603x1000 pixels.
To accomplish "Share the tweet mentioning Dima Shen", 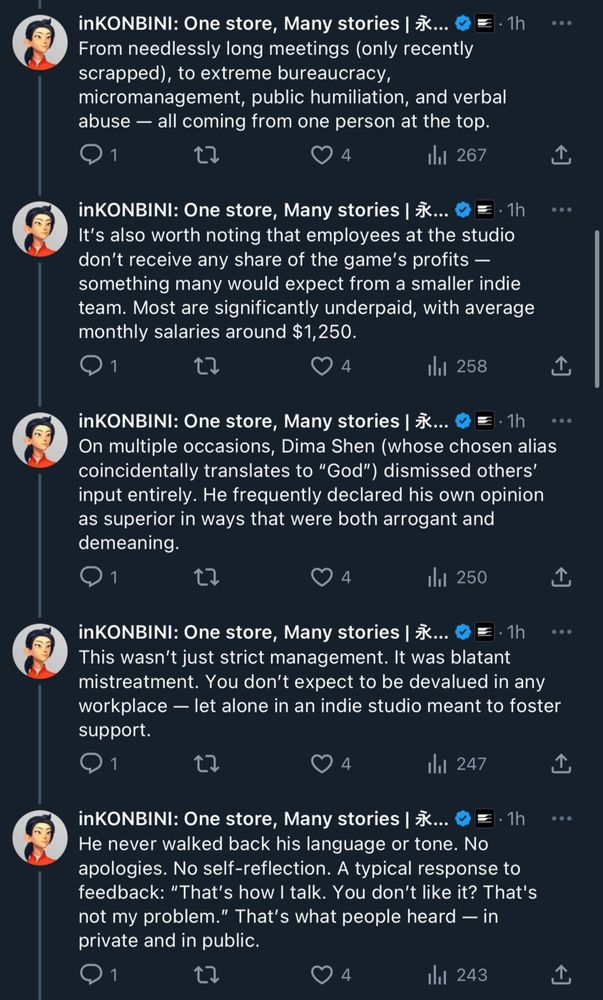I will [560, 577].
